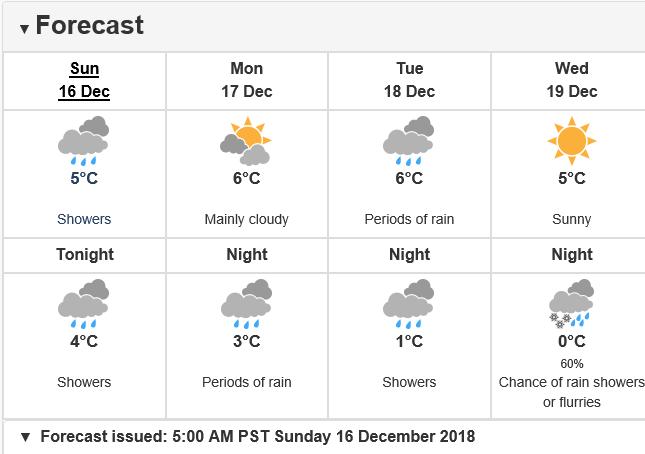The image size is (645, 454).
Task: Select the Mon 17 Dec column header
Action: (247, 80)
